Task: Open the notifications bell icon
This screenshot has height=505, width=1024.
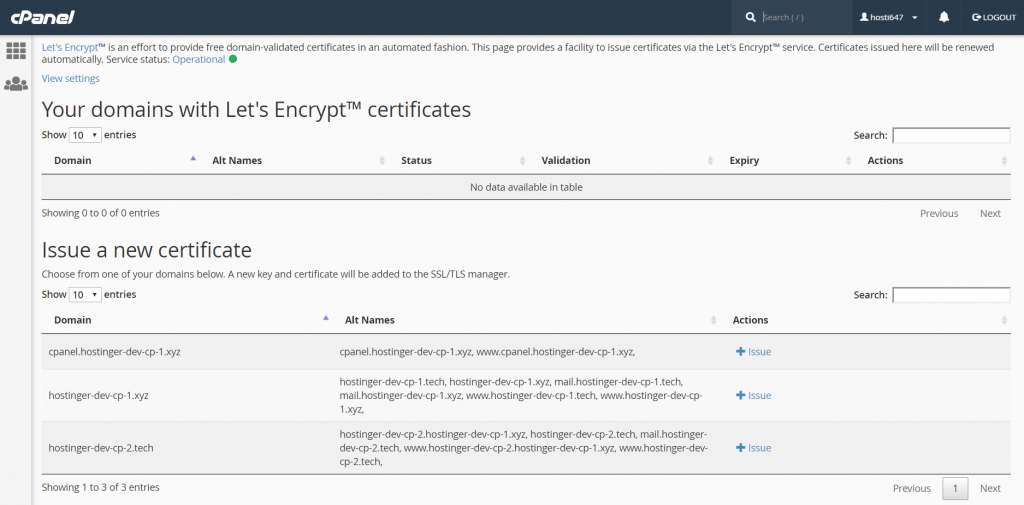Action: [944, 17]
